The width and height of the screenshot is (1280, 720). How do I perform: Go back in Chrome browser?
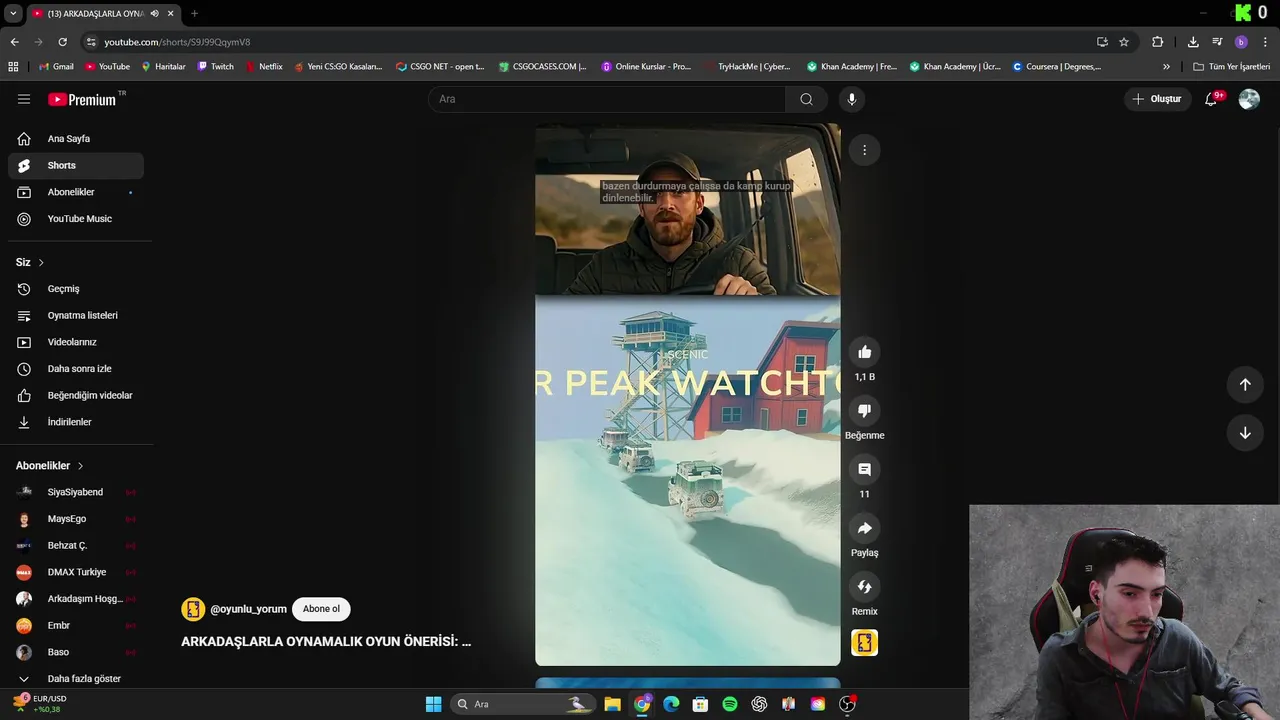(14, 42)
